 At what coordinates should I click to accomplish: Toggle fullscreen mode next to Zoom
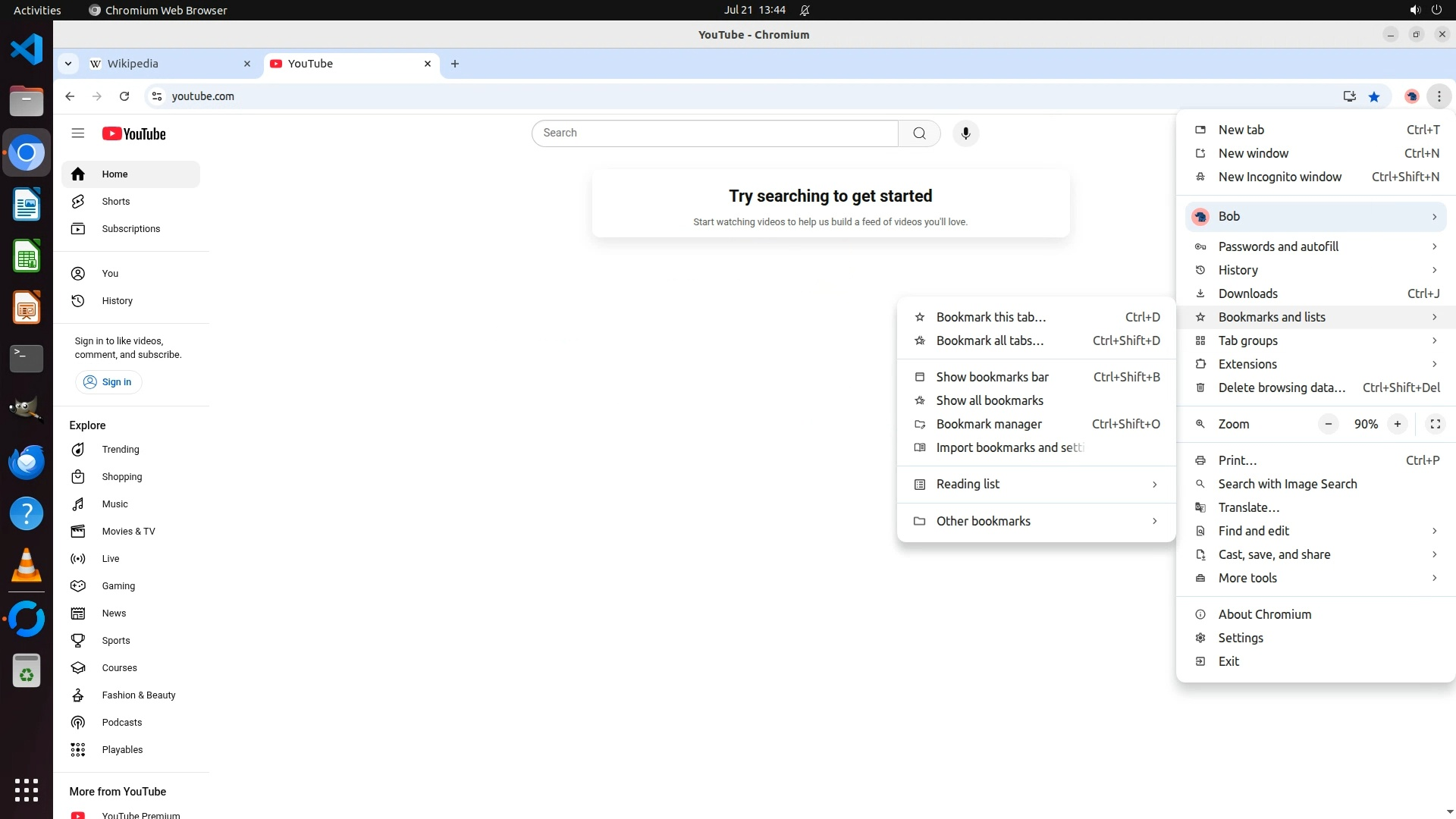[1435, 424]
